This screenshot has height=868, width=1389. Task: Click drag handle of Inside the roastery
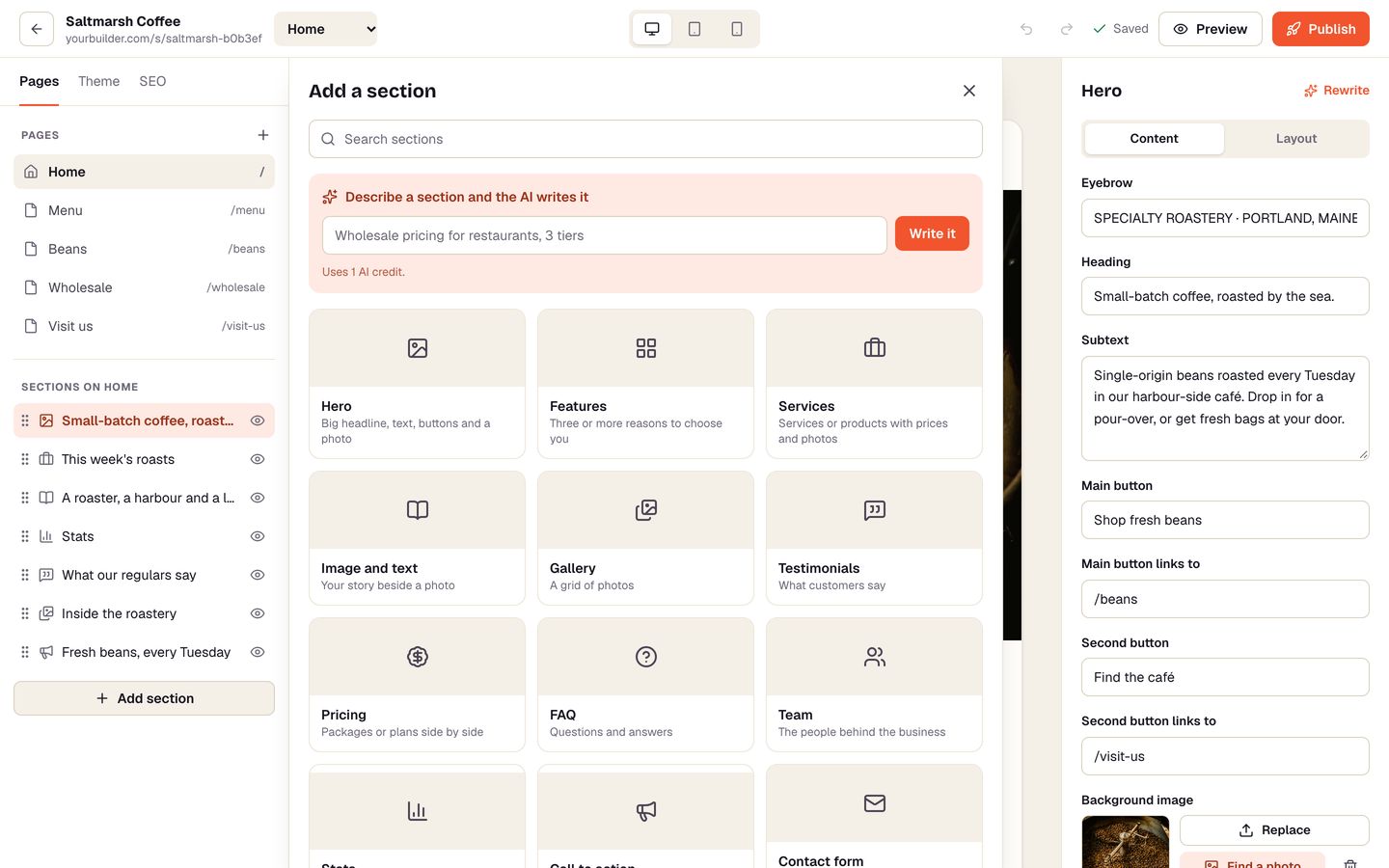(x=25, y=613)
